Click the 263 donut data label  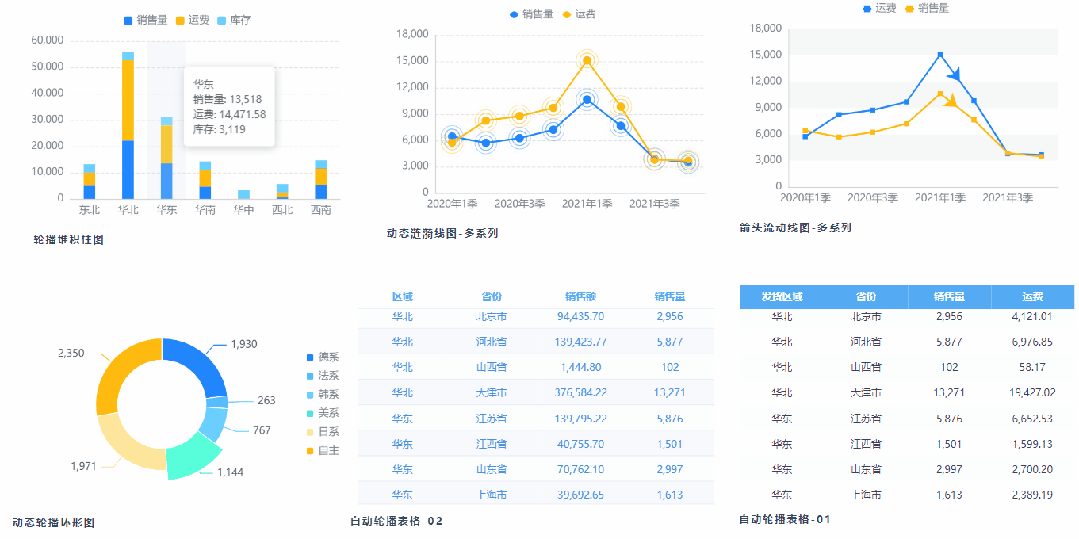point(266,400)
